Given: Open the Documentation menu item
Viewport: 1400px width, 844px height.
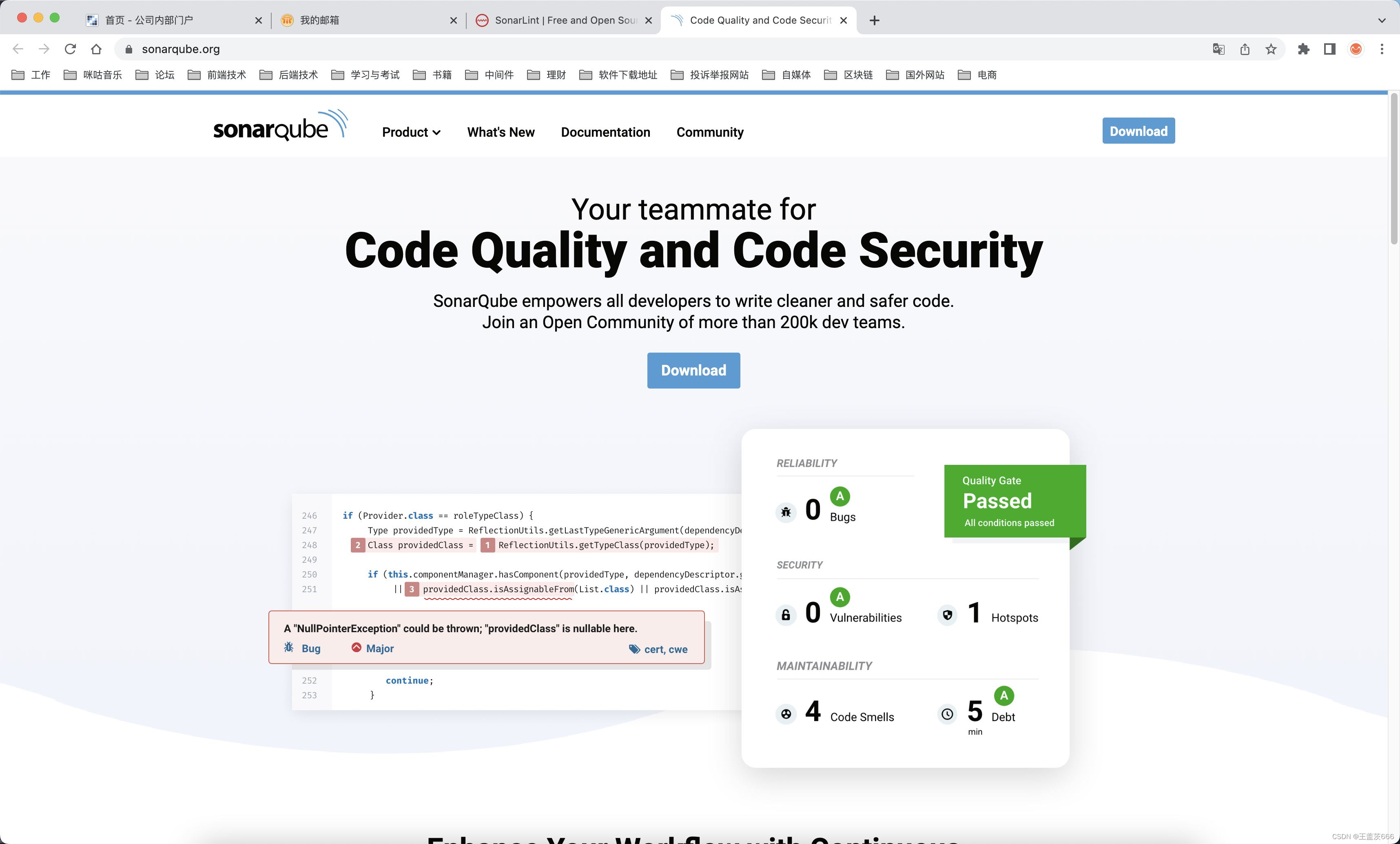Looking at the screenshot, I should pos(605,132).
